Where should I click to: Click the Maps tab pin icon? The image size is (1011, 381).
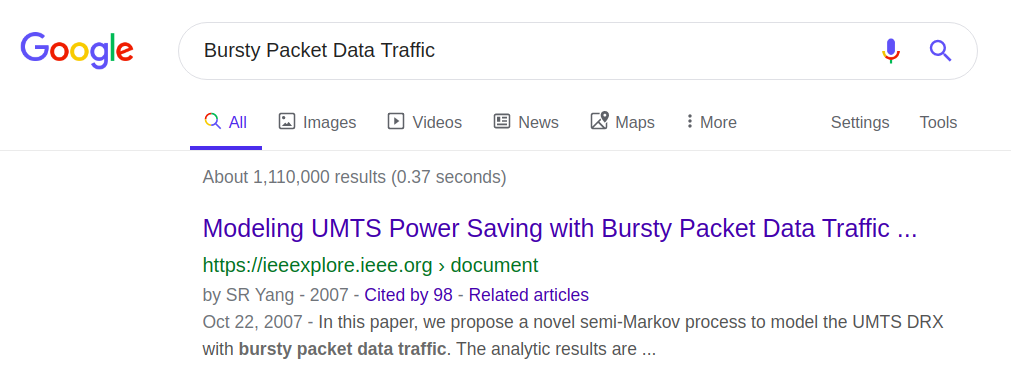600,121
